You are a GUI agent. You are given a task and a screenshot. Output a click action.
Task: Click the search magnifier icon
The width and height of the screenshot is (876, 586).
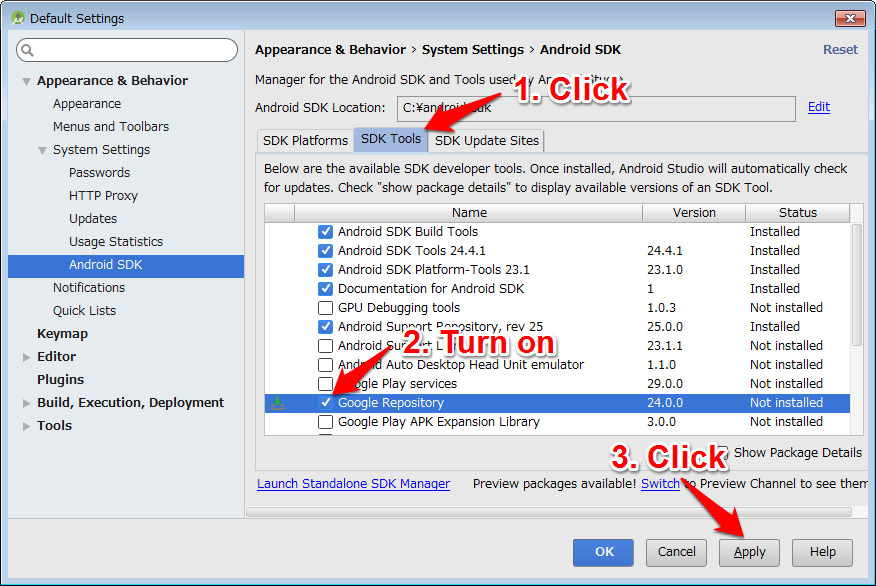coord(27,50)
